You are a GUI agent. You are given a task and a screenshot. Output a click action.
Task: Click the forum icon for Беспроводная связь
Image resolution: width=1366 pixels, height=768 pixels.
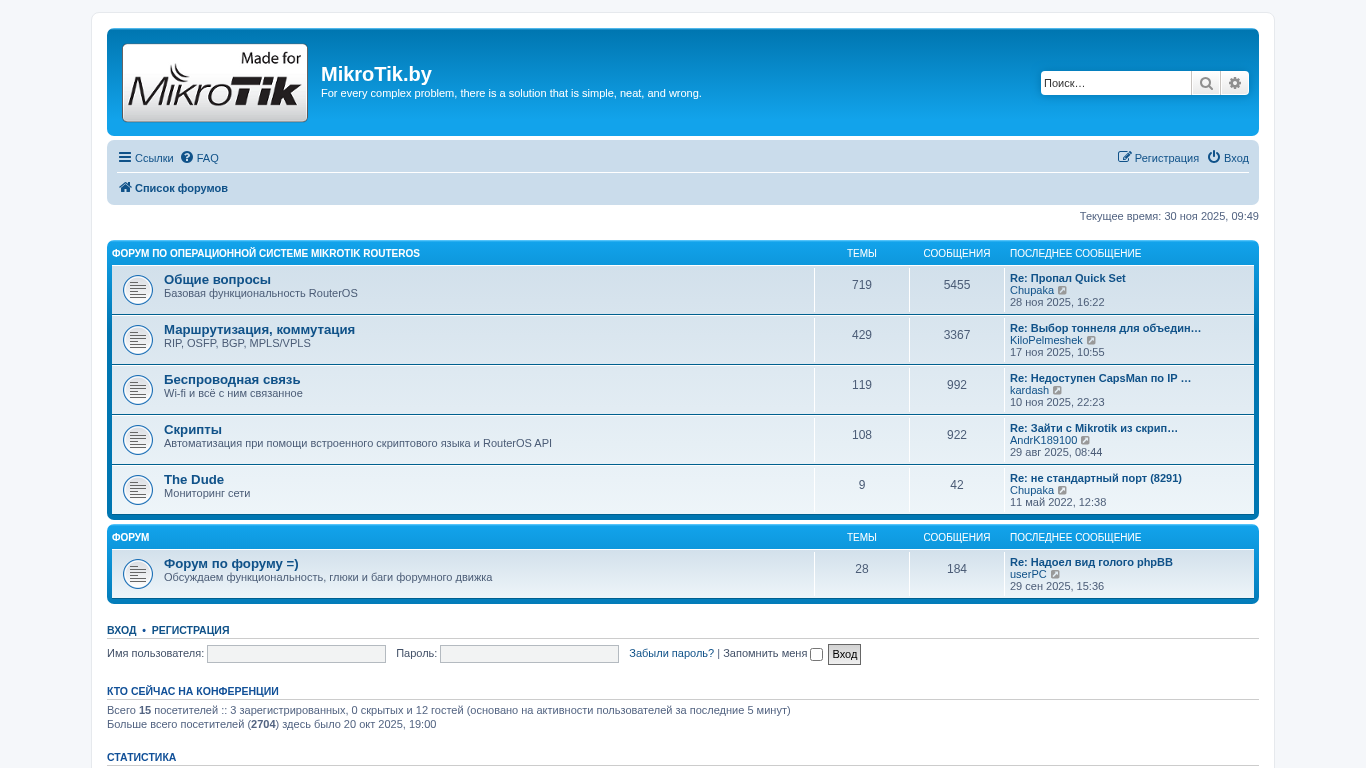[x=138, y=390]
